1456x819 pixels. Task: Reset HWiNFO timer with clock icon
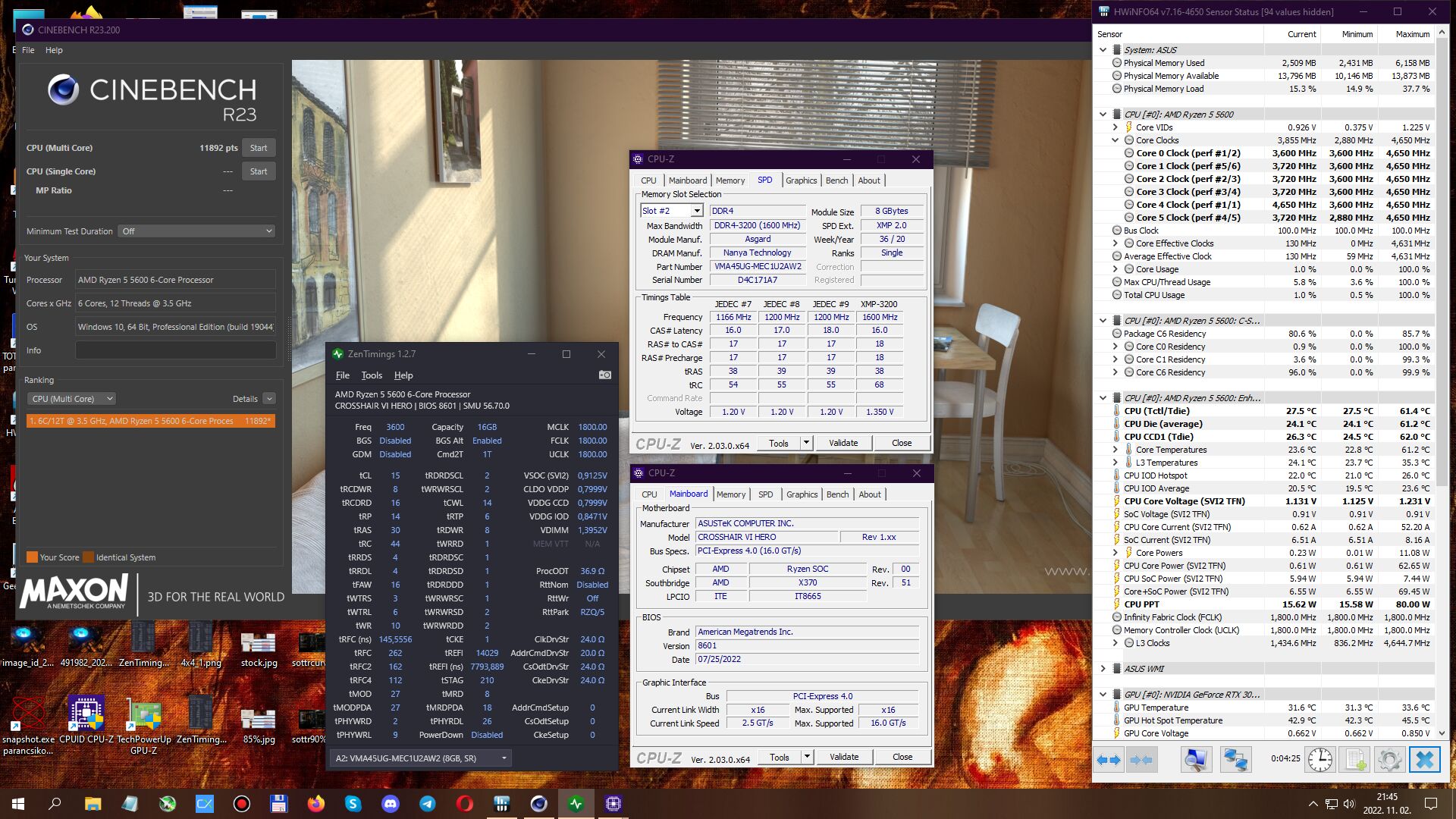coord(1319,759)
